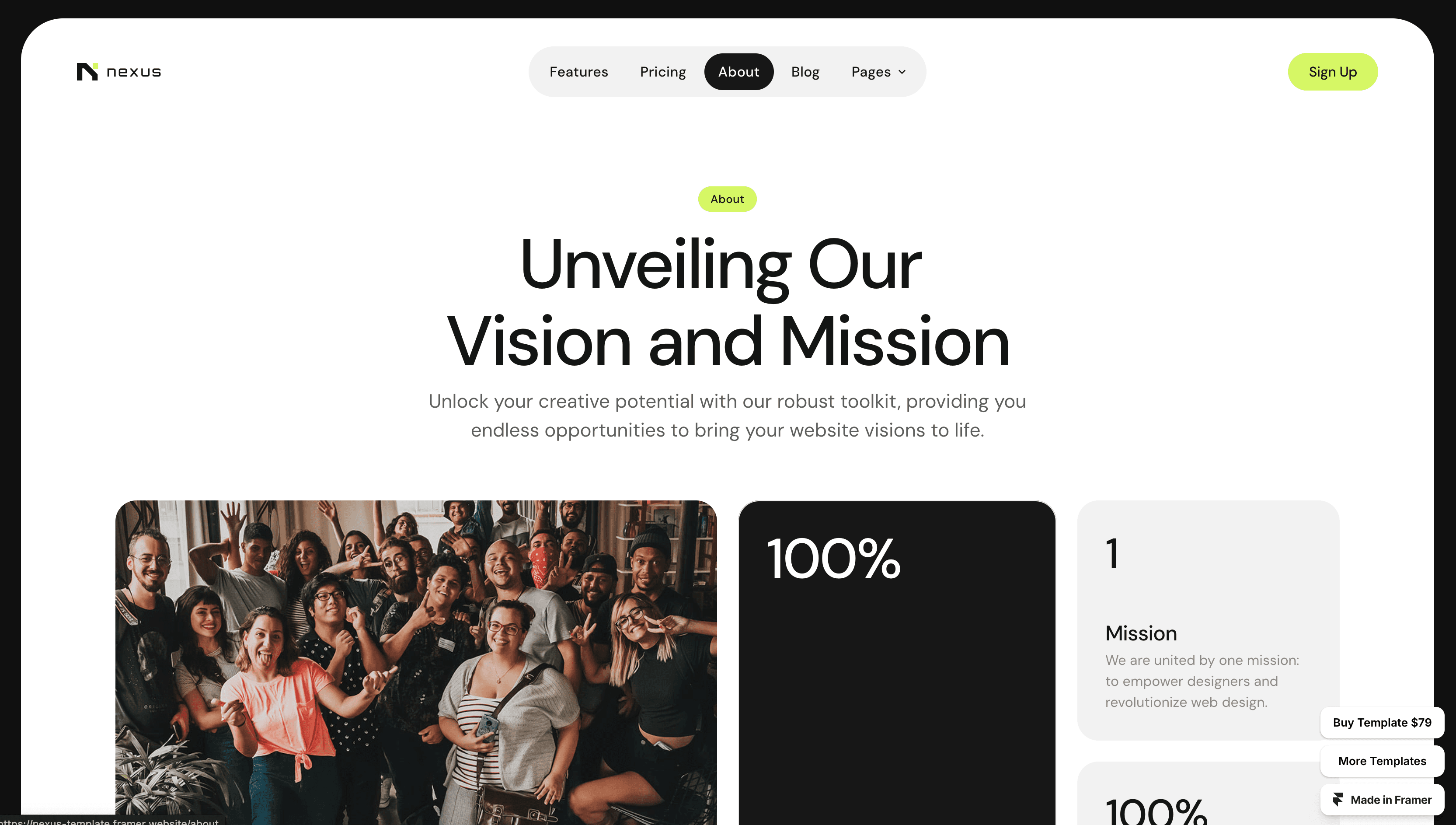The width and height of the screenshot is (1456, 825).
Task: Select the About nav tab
Action: (738, 72)
